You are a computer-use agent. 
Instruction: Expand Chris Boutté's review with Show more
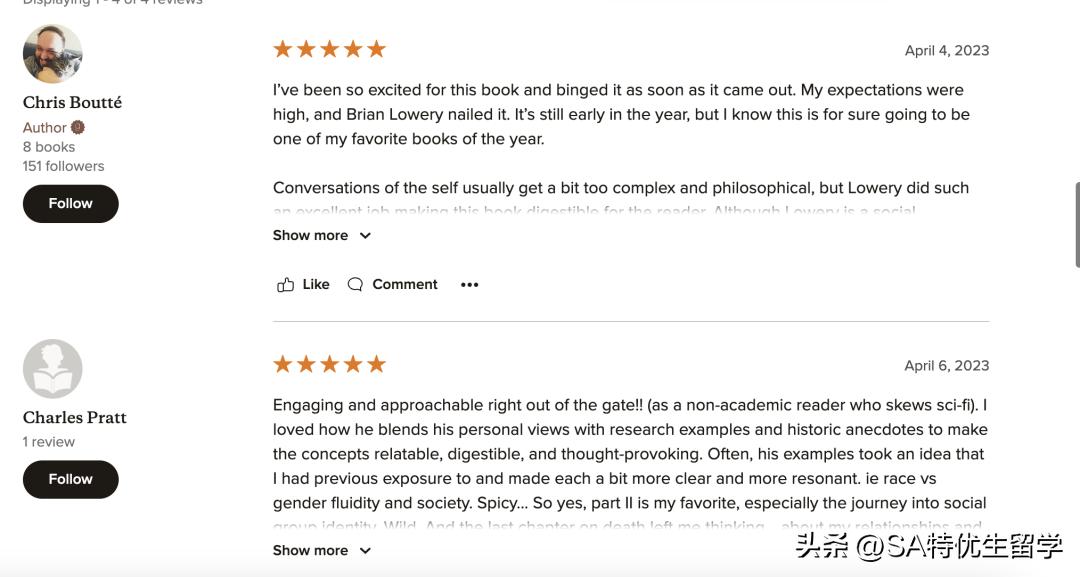pos(311,236)
